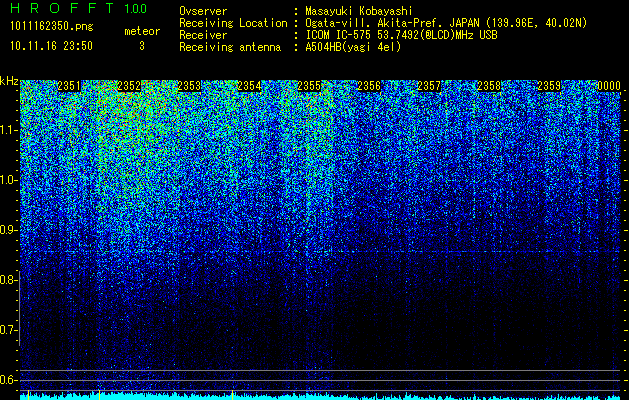Click the 2354 time marker

249,86
